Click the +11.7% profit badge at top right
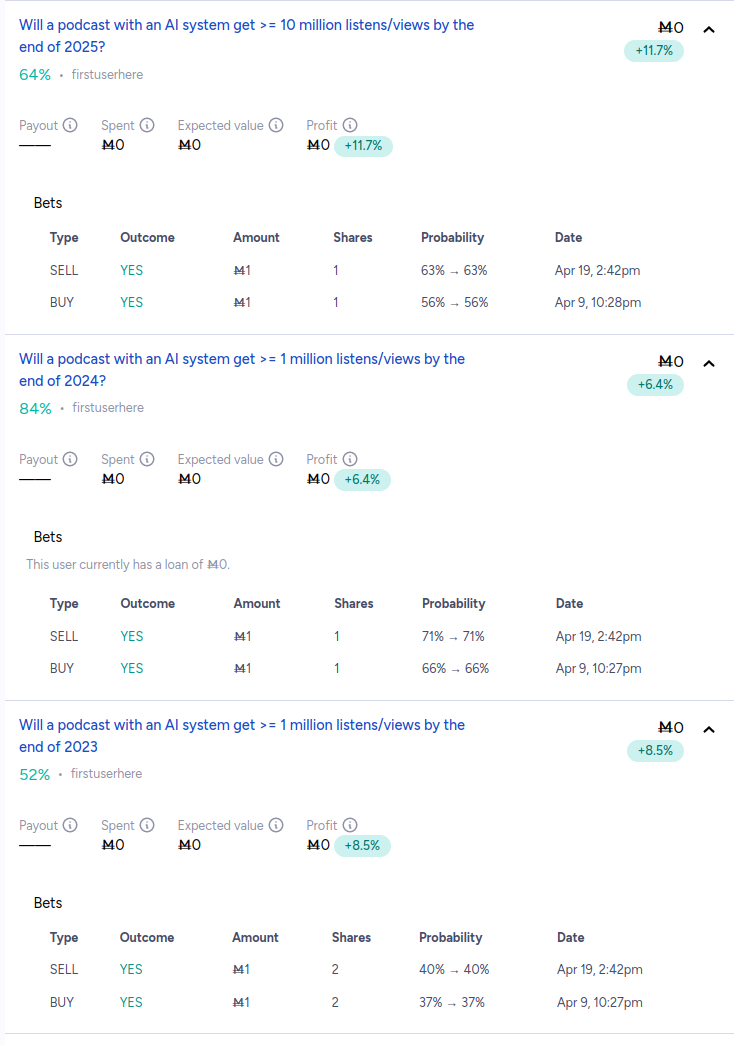The image size is (734, 1045). [654, 50]
